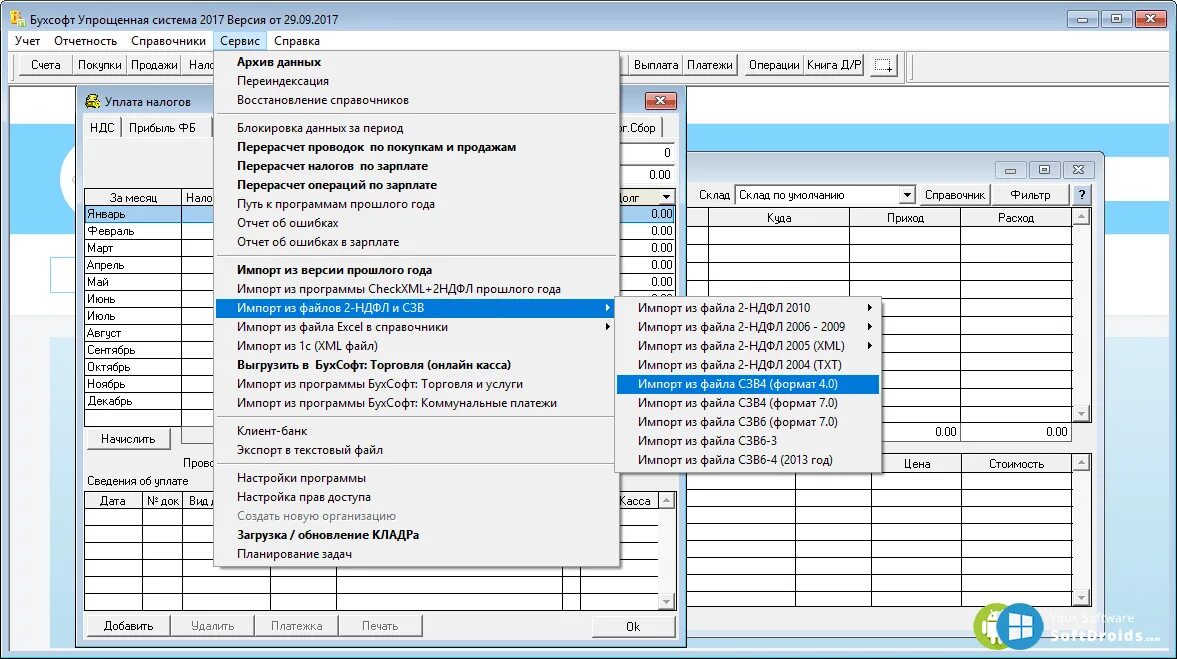
Task: Click Покупки toolbar button
Action: [x=100, y=65]
